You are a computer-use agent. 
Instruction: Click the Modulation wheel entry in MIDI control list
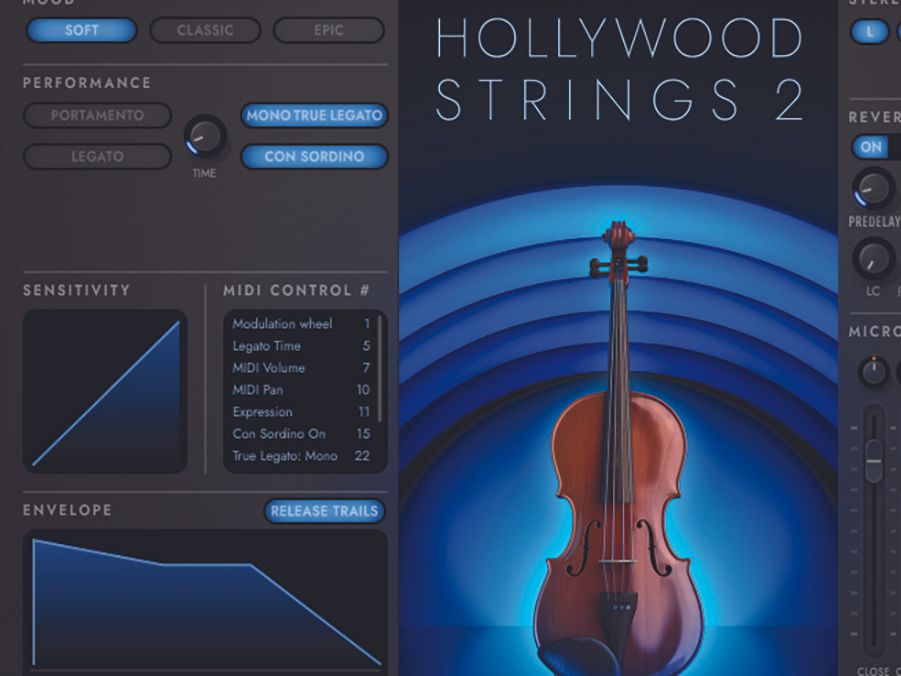click(301, 324)
